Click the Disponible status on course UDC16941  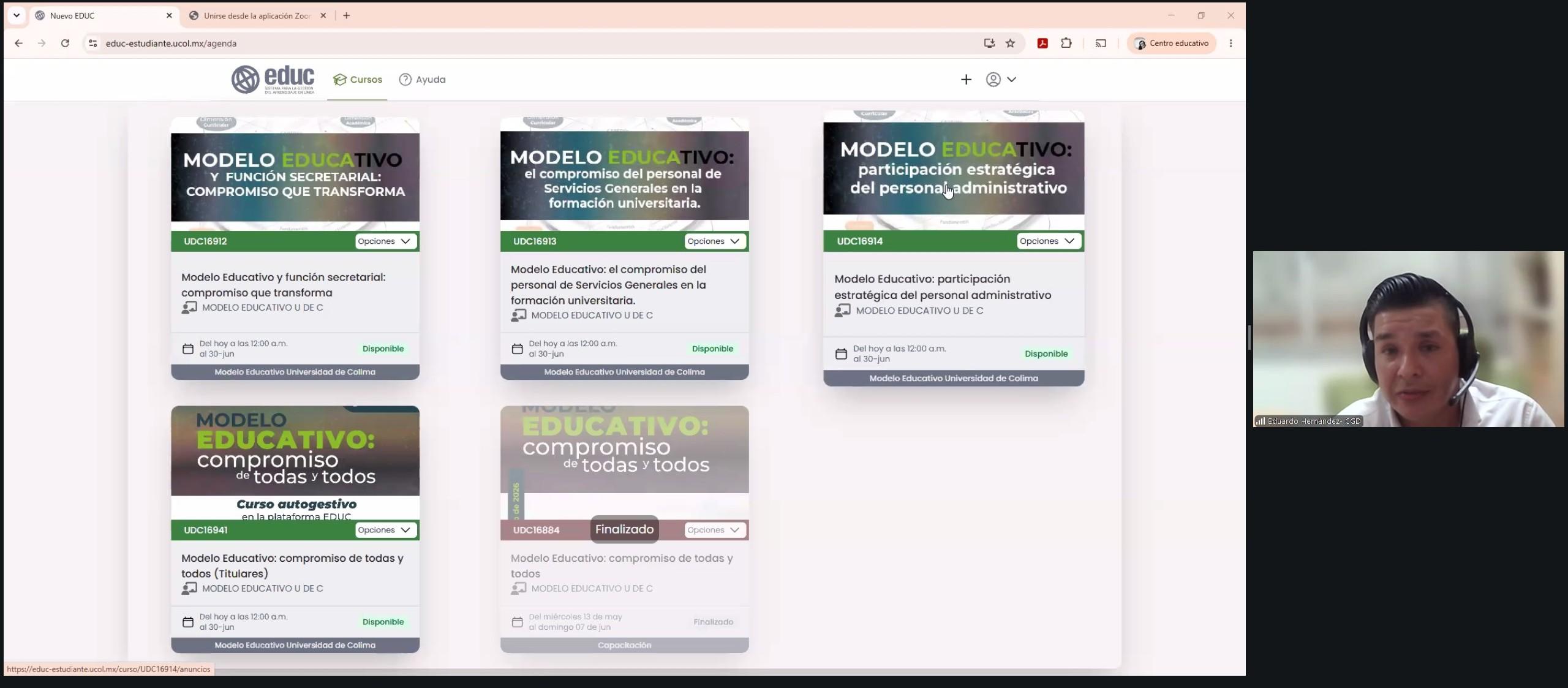tap(383, 622)
